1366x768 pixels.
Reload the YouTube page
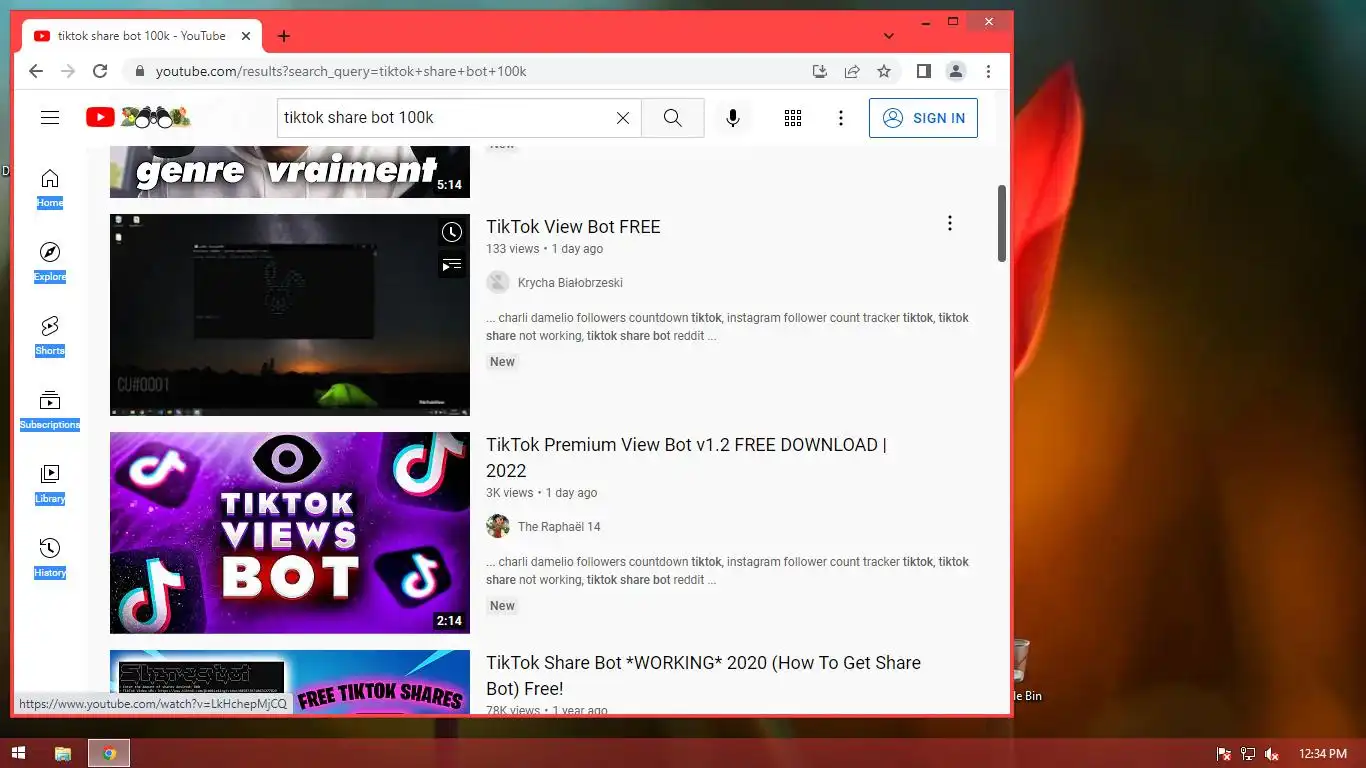(x=100, y=71)
